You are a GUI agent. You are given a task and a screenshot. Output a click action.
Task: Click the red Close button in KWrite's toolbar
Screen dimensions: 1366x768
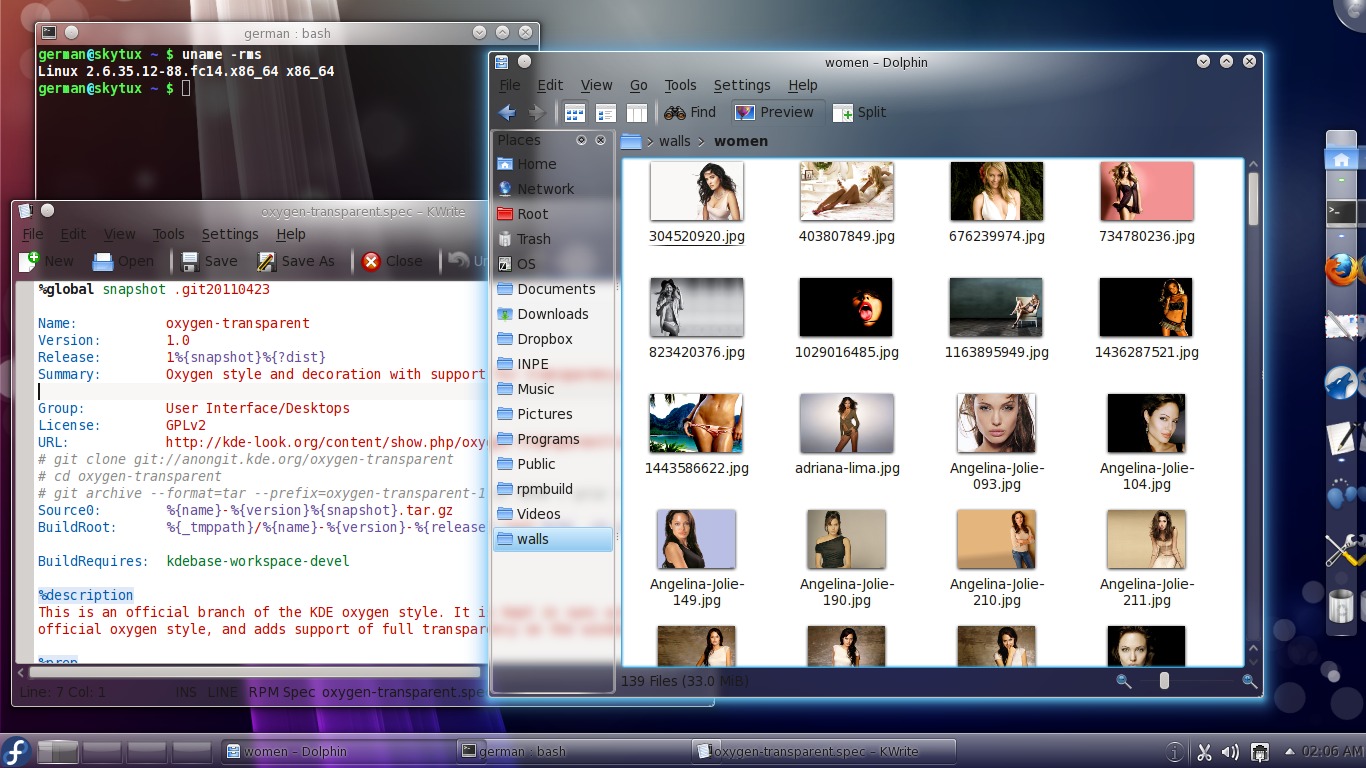point(392,261)
